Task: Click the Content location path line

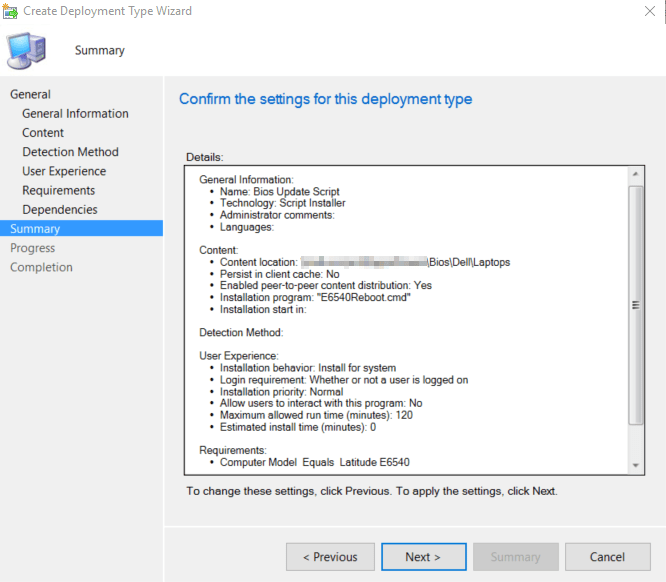Action: point(365,262)
